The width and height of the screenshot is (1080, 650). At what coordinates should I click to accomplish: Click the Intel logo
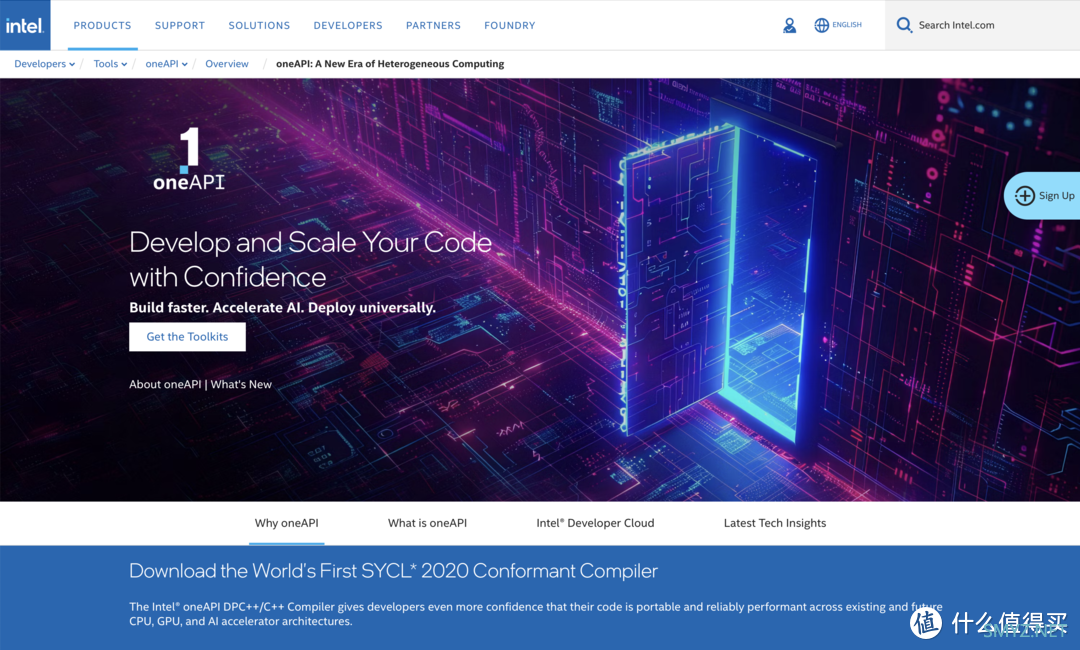25,25
